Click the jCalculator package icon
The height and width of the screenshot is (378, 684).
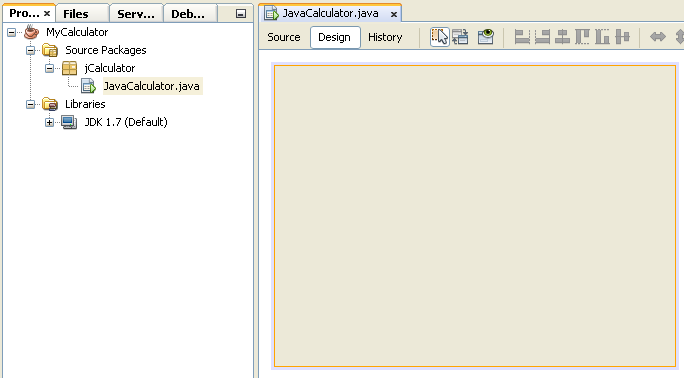click(x=69, y=68)
